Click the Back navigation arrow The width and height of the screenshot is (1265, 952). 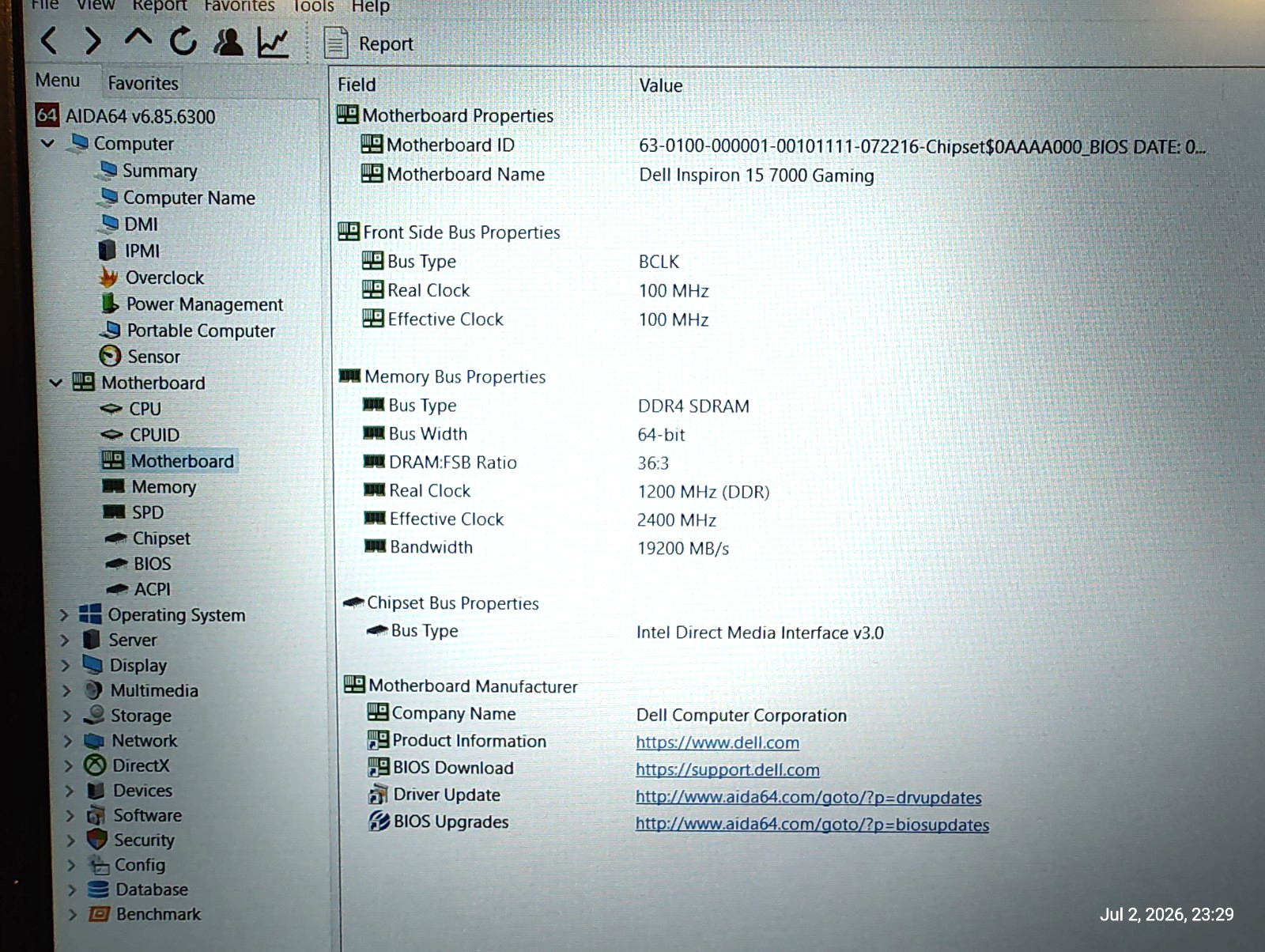tap(49, 41)
